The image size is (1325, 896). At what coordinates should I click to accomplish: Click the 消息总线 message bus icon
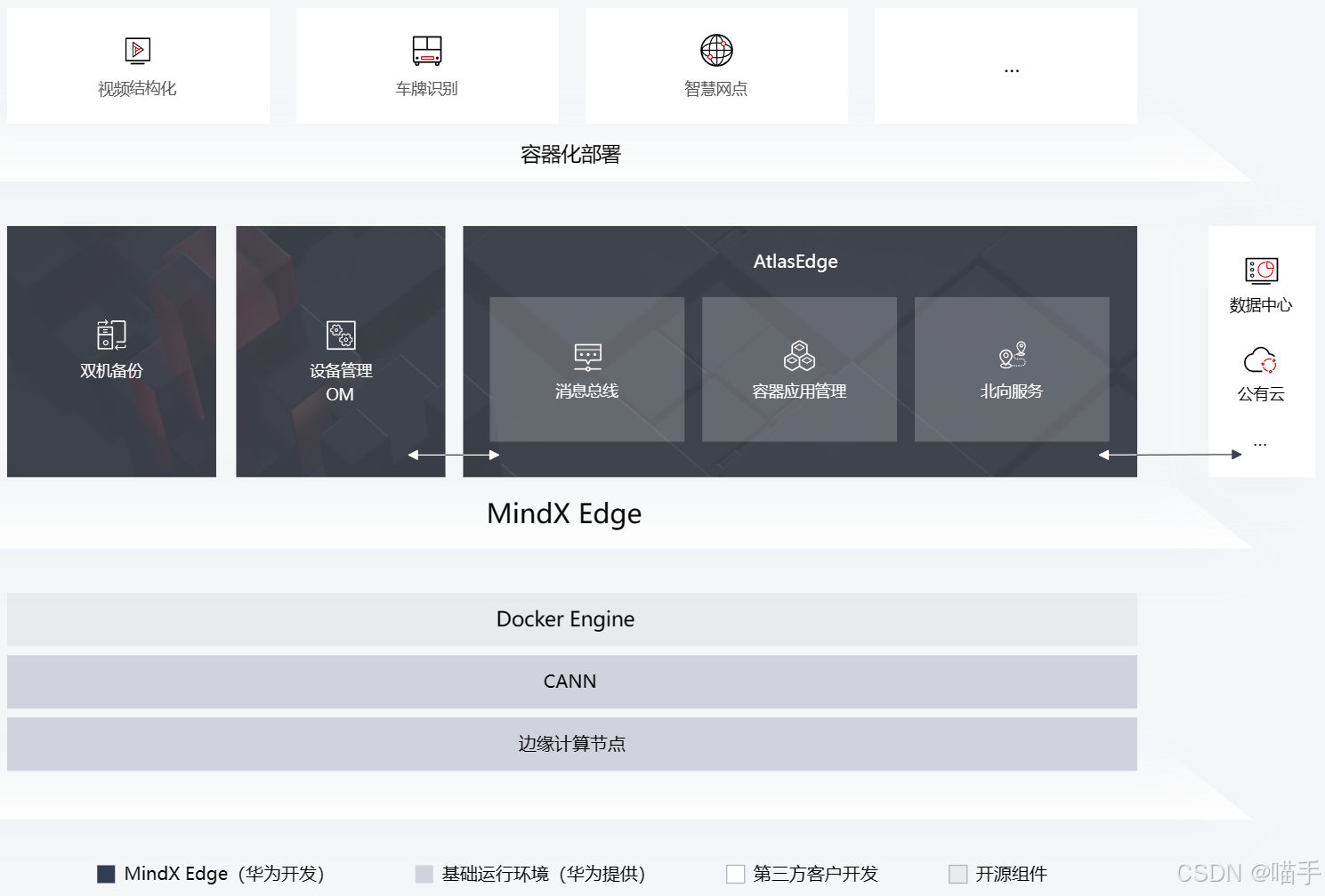click(587, 357)
